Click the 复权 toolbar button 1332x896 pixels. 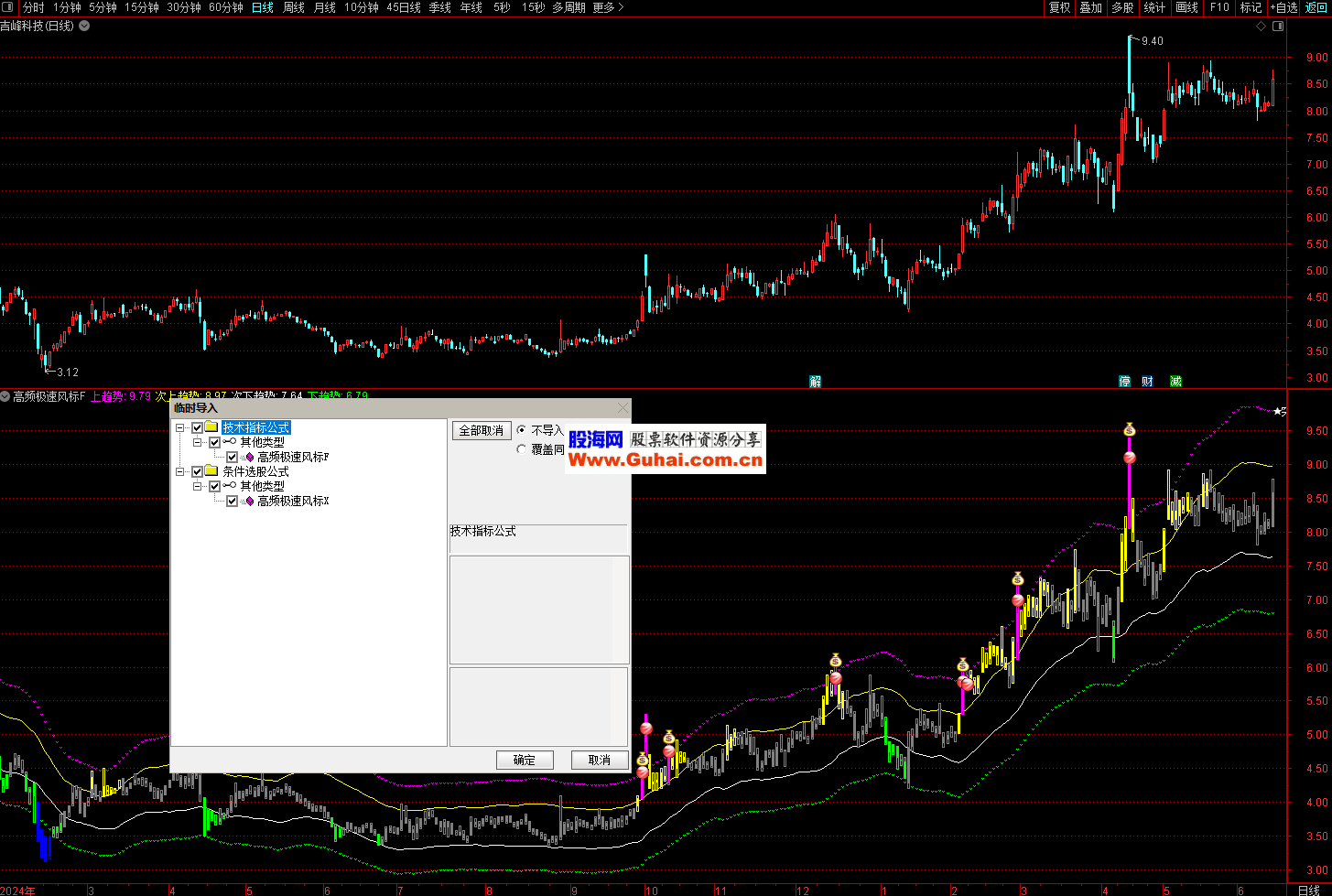1060,7
